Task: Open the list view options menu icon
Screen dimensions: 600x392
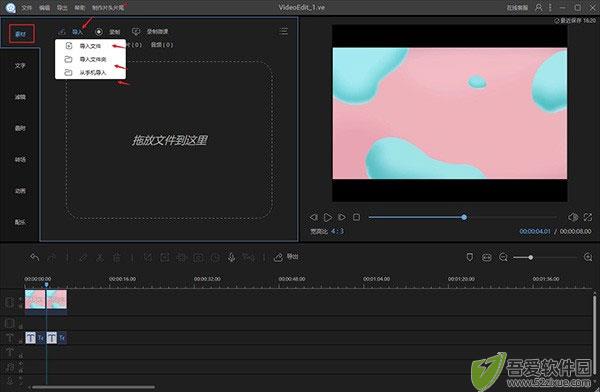Action: tap(284, 31)
